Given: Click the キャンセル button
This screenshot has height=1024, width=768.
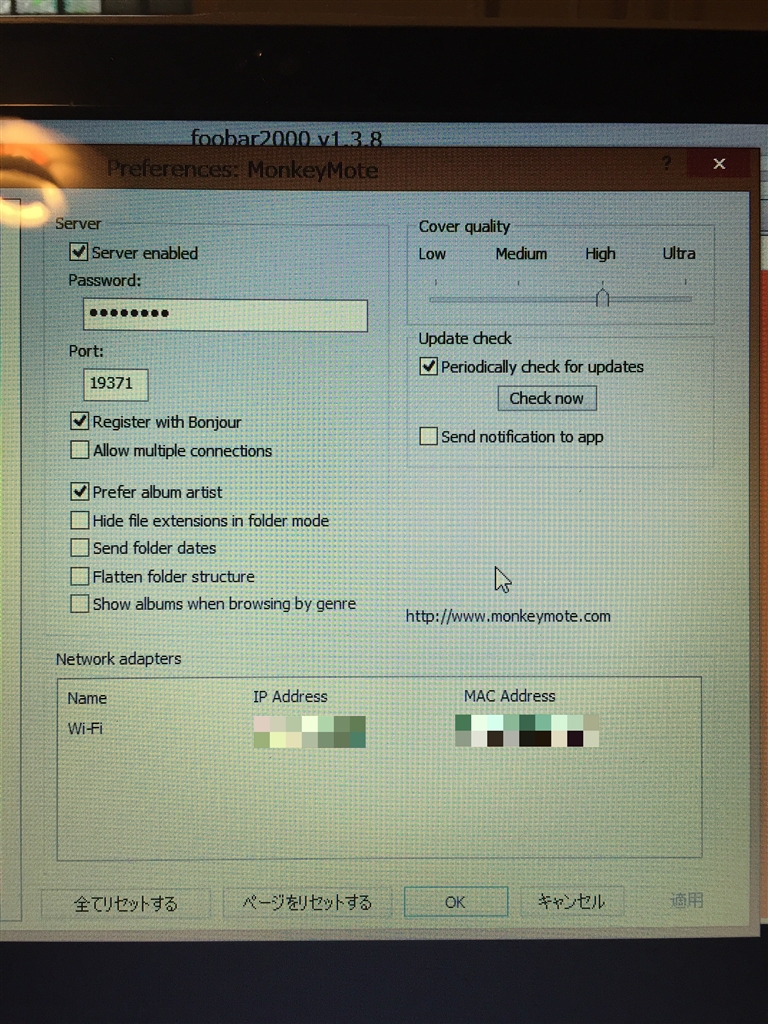Looking at the screenshot, I should (571, 902).
